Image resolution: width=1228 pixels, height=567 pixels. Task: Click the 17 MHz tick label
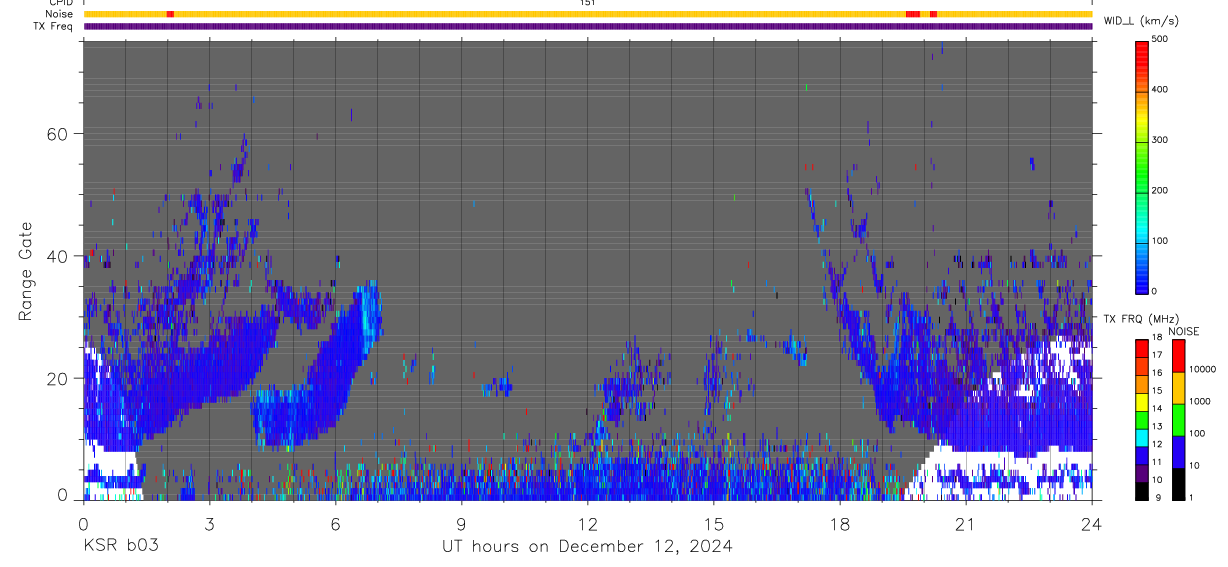tap(1158, 355)
